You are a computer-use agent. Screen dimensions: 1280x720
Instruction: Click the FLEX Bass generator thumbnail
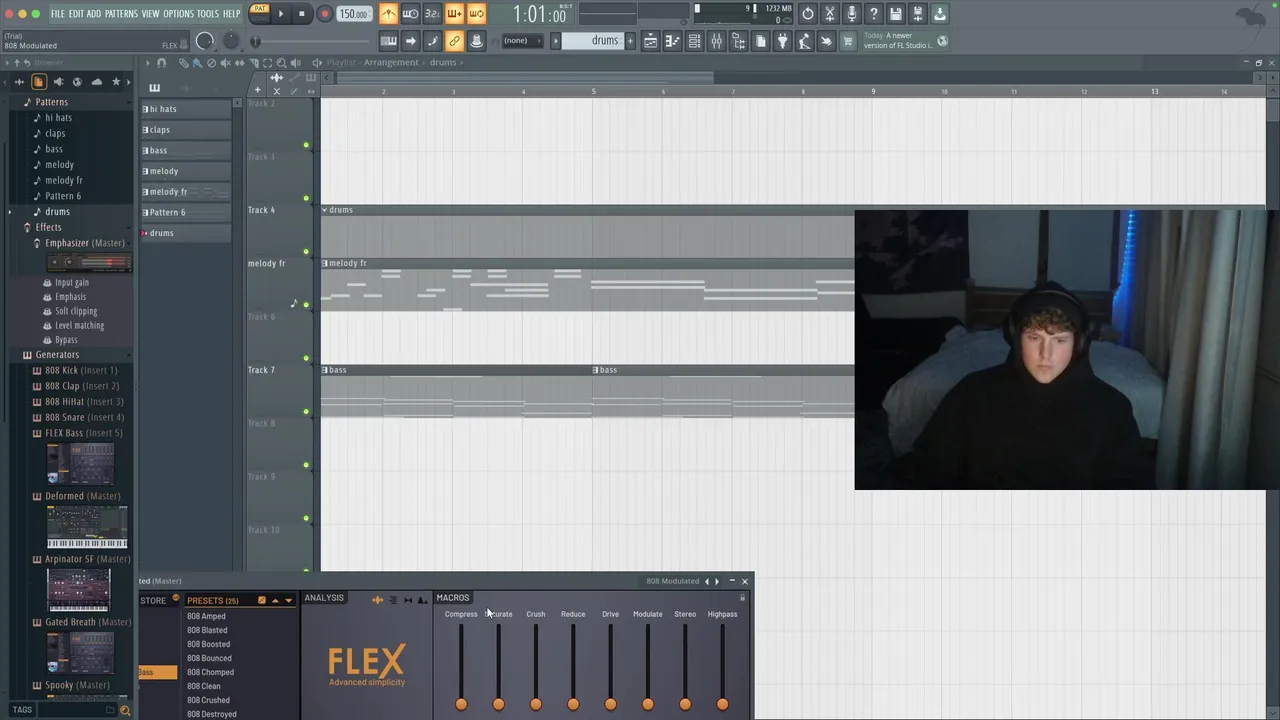point(80,464)
